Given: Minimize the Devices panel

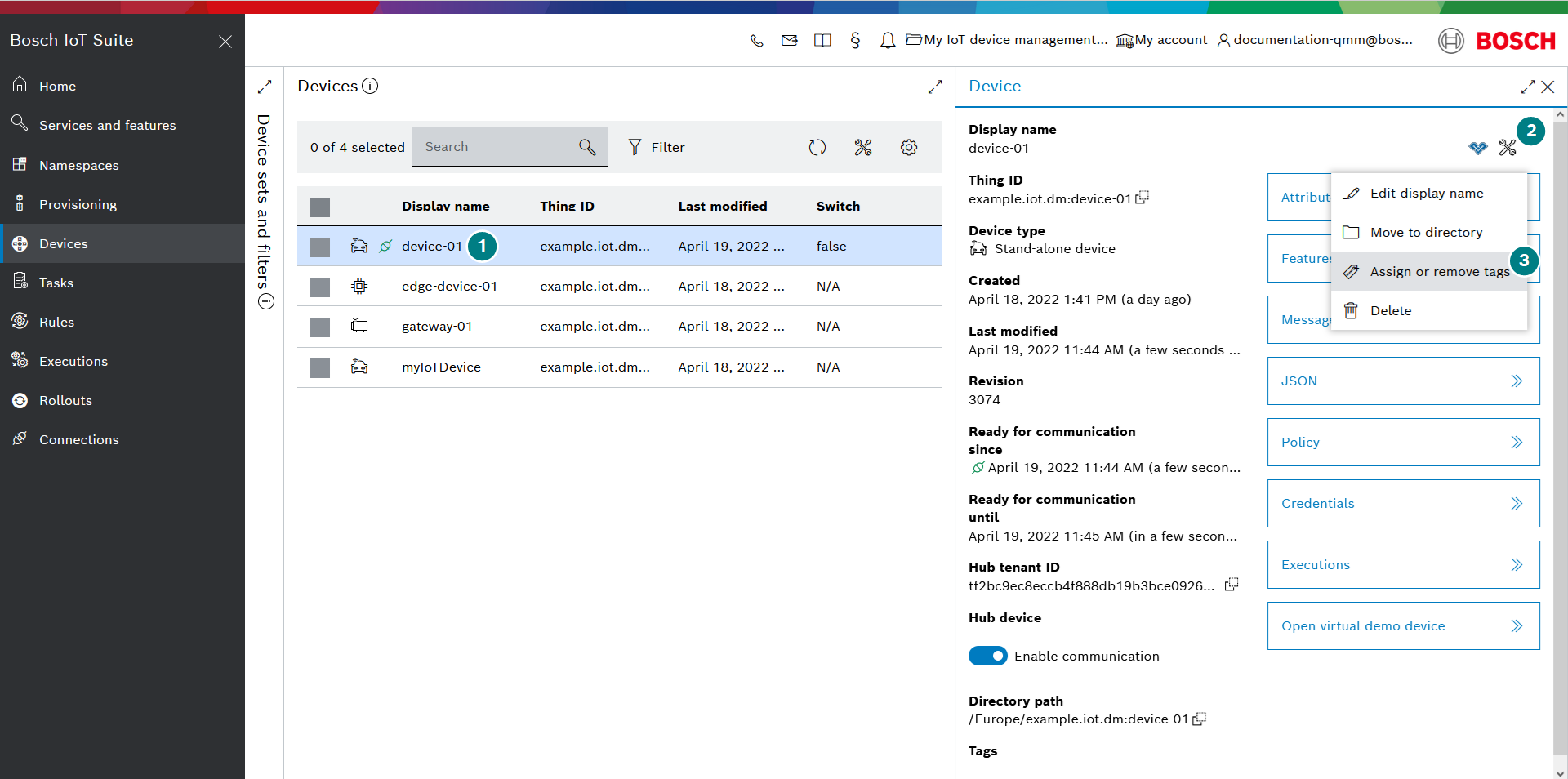Looking at the screenshot, I should (915, 87).
